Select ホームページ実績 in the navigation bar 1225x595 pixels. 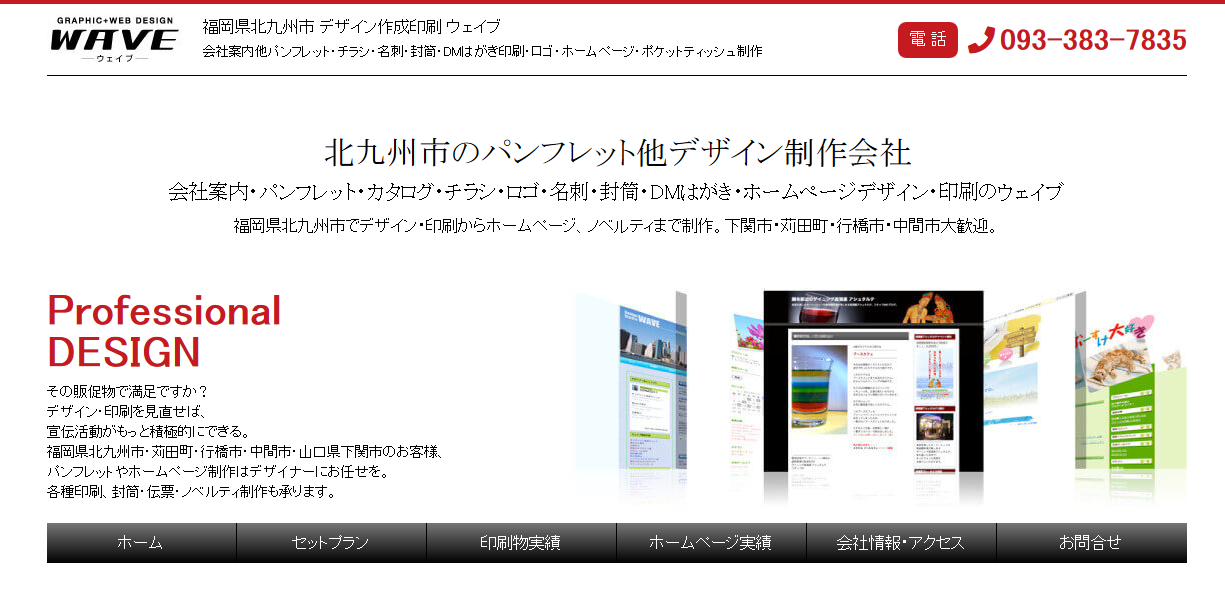coord(711,543)
